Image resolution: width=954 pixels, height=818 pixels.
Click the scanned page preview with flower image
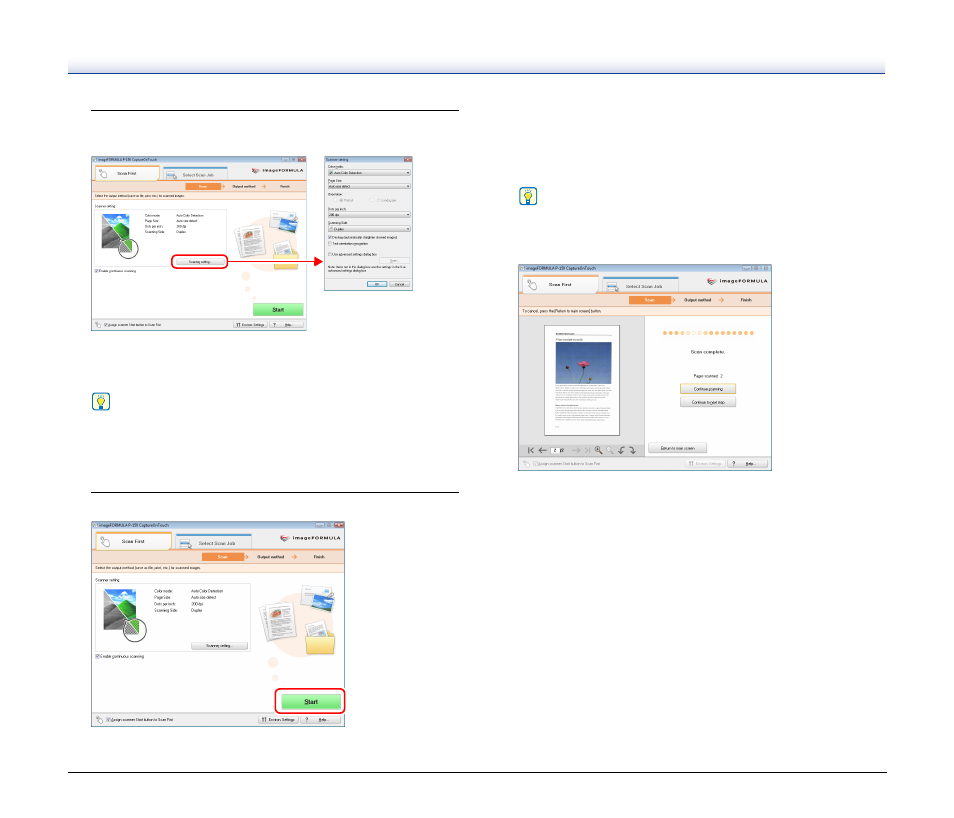click(x=582, y=380)
